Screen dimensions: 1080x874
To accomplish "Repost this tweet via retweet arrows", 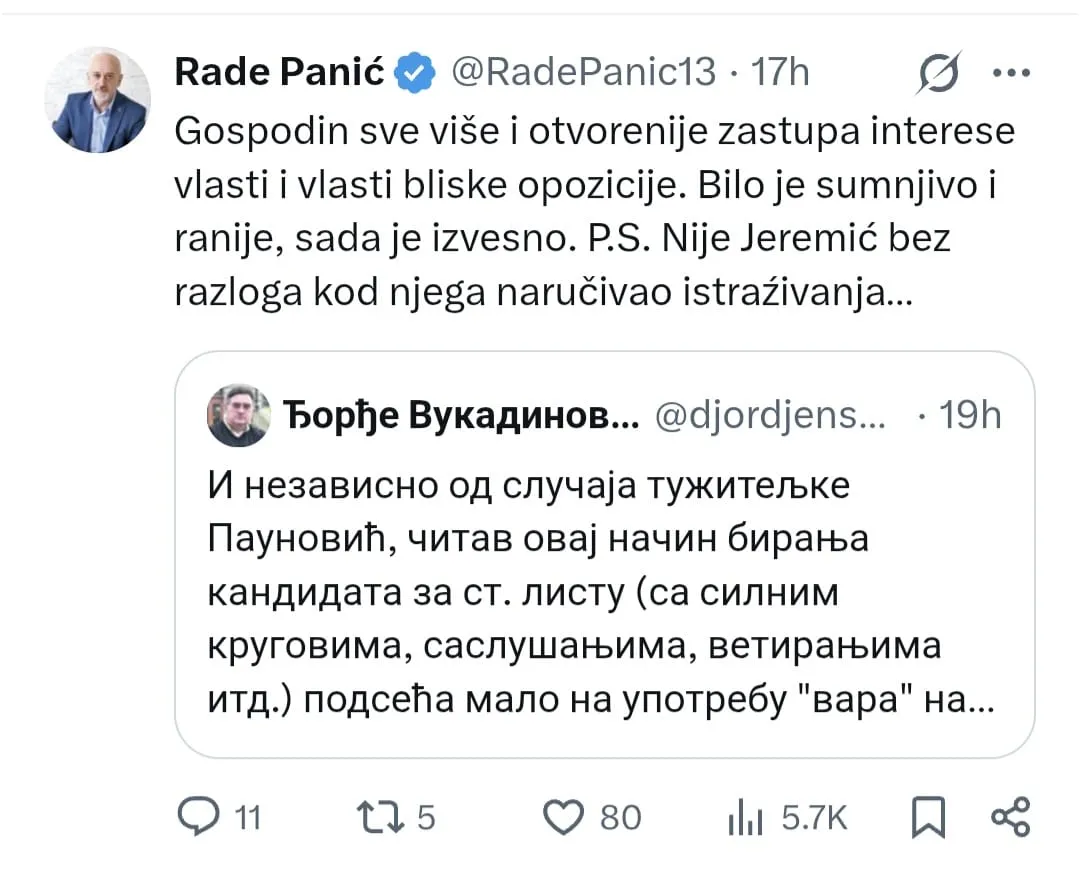I will pos(380,817).
